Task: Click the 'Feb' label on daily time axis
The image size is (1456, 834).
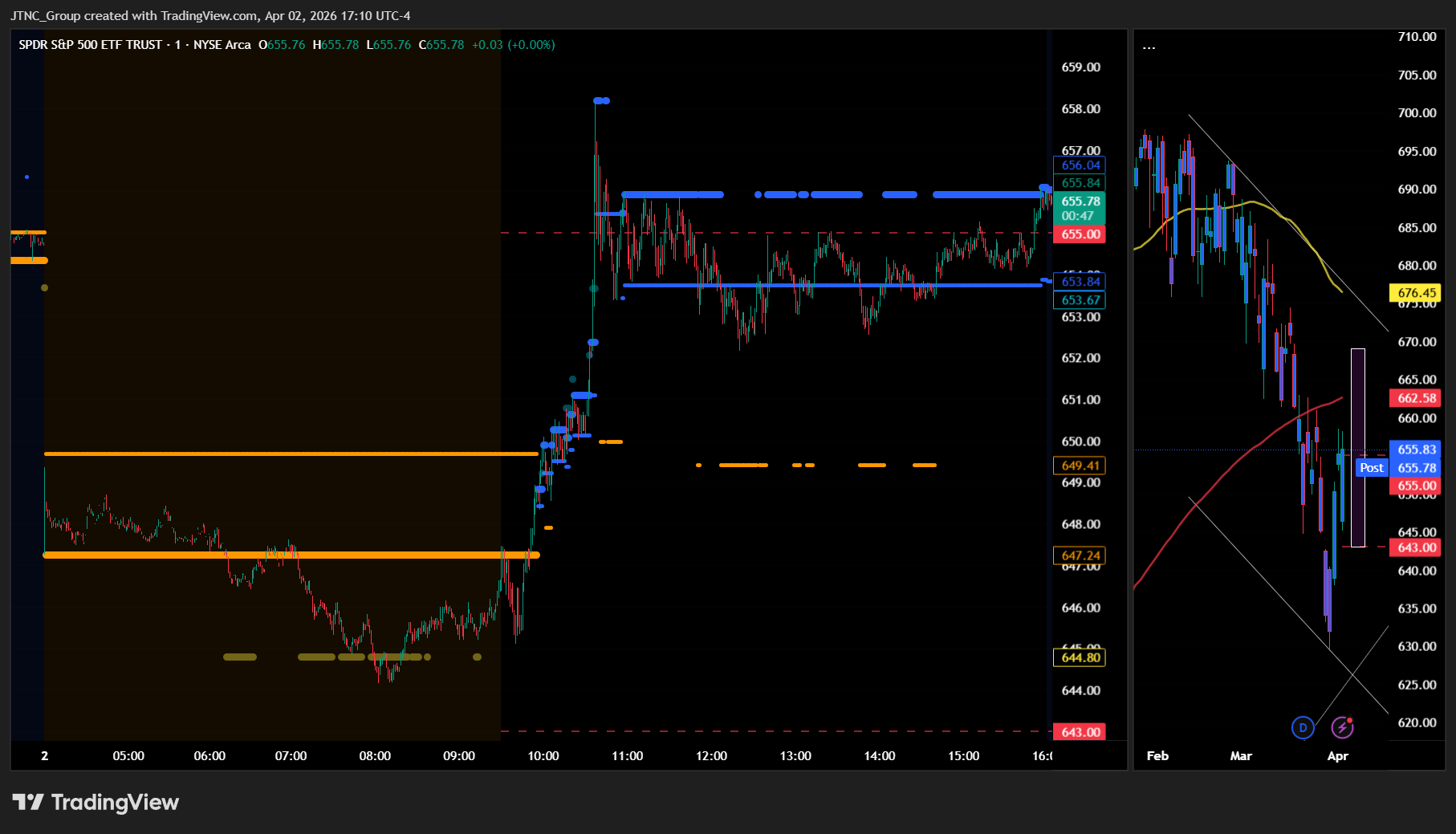Action: (x=1157, y=756)
